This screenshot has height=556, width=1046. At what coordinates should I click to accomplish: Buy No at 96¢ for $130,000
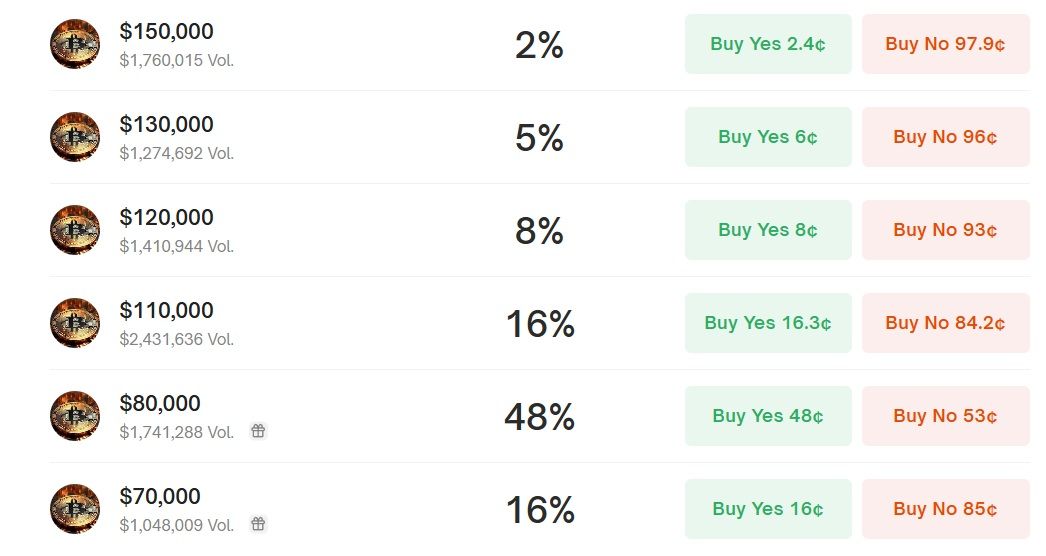click(x=945, y=137)
